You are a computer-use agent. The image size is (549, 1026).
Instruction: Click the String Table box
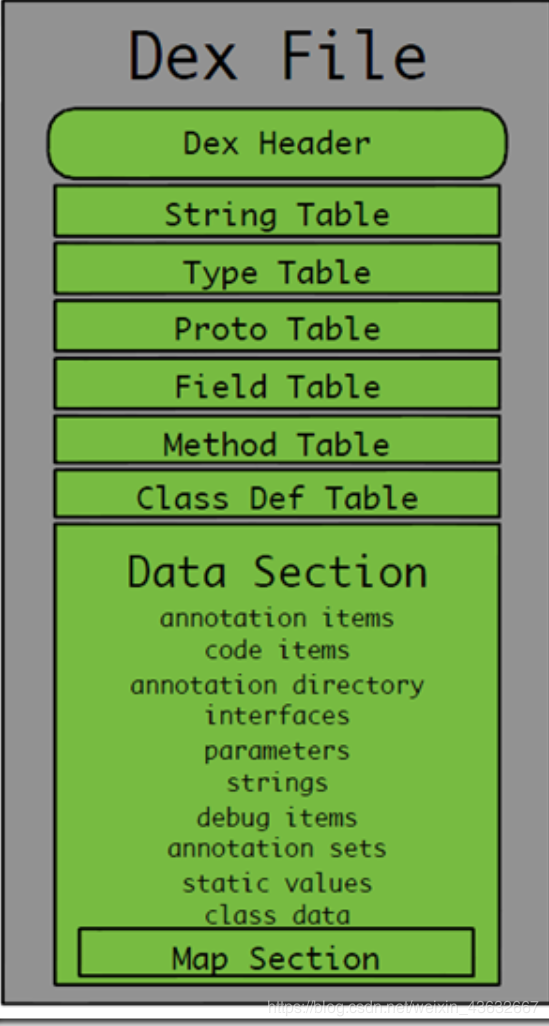point(277,211)
